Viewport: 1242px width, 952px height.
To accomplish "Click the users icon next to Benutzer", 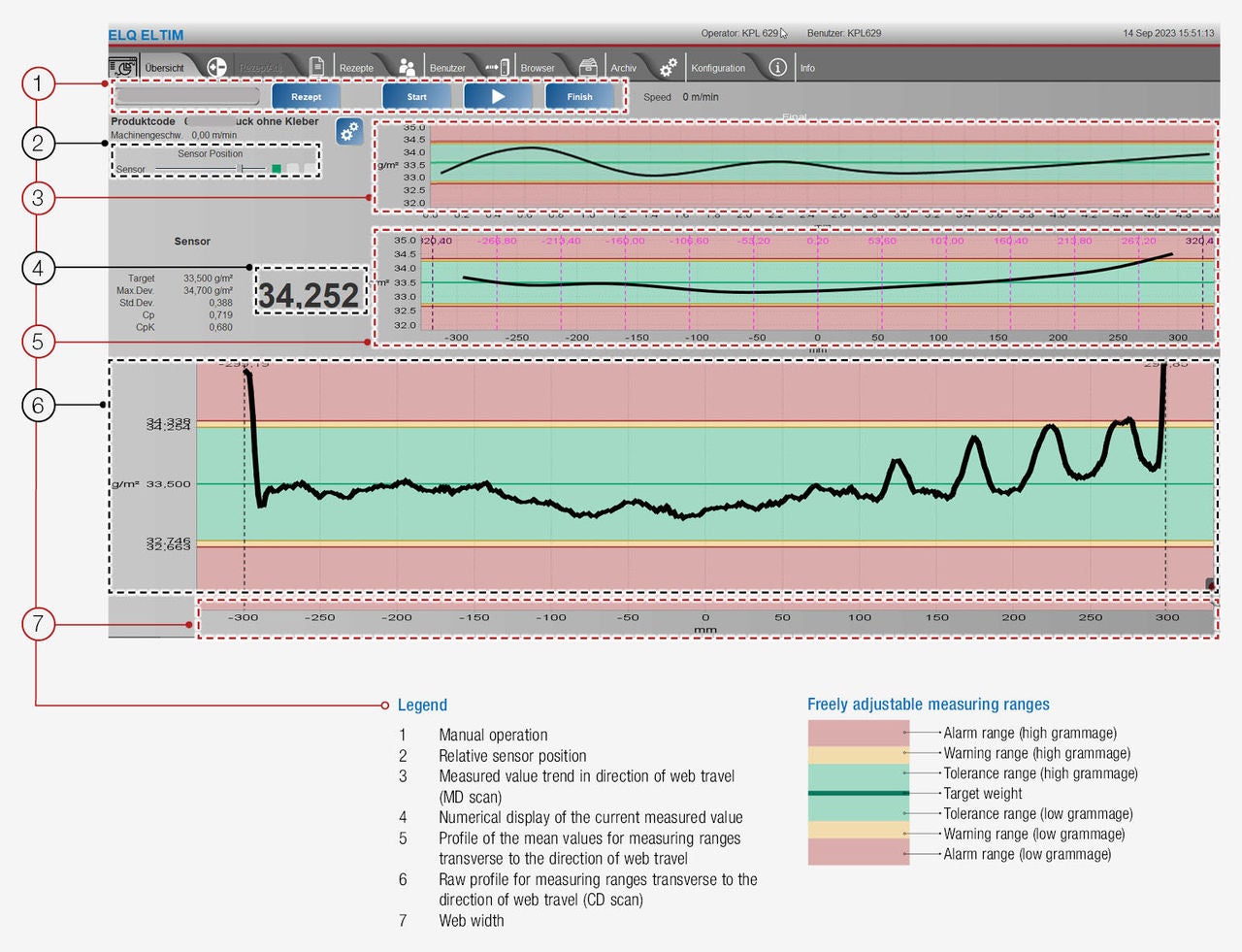I will click(x=408, y=67).
